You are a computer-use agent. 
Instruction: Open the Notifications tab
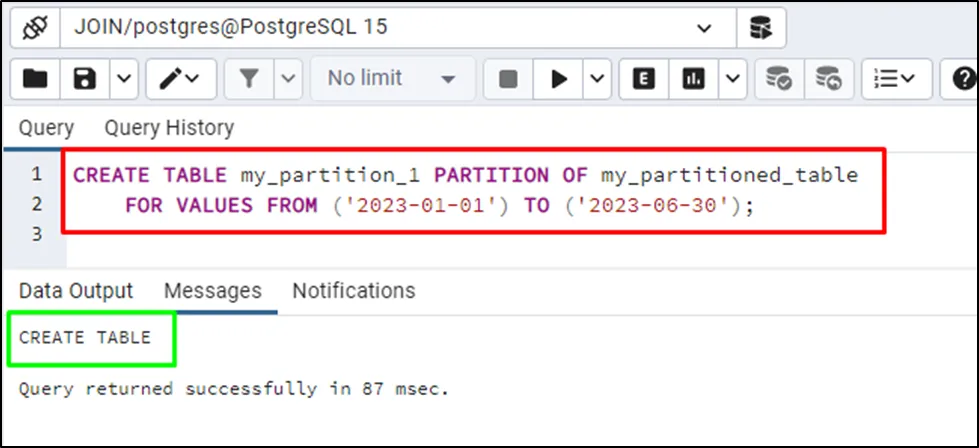click(354, 291)
